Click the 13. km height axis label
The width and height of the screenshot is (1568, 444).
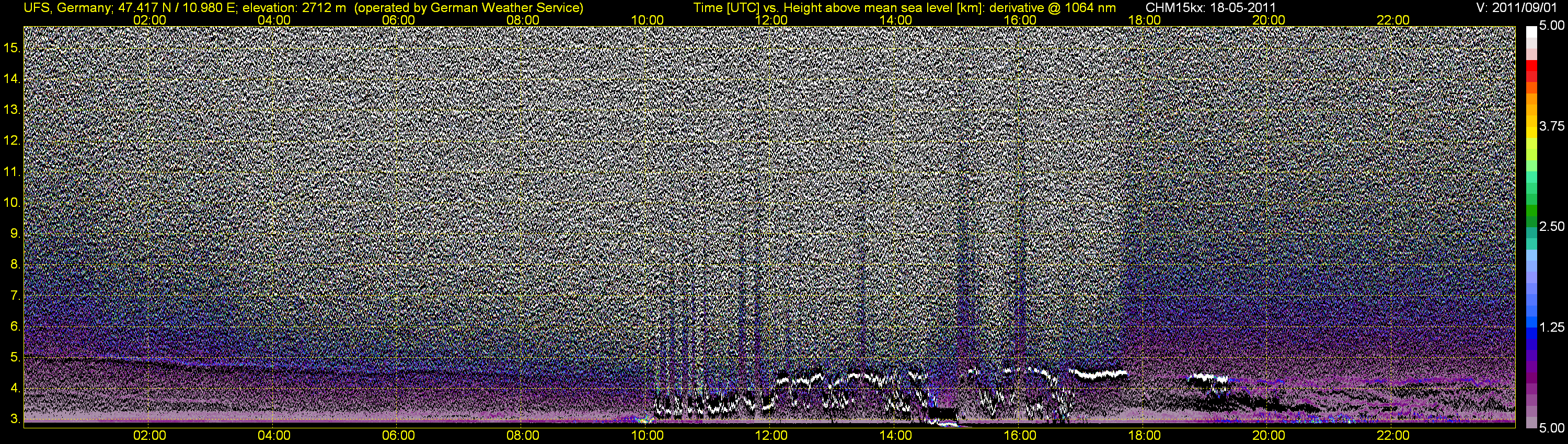(x=12, y=110)
